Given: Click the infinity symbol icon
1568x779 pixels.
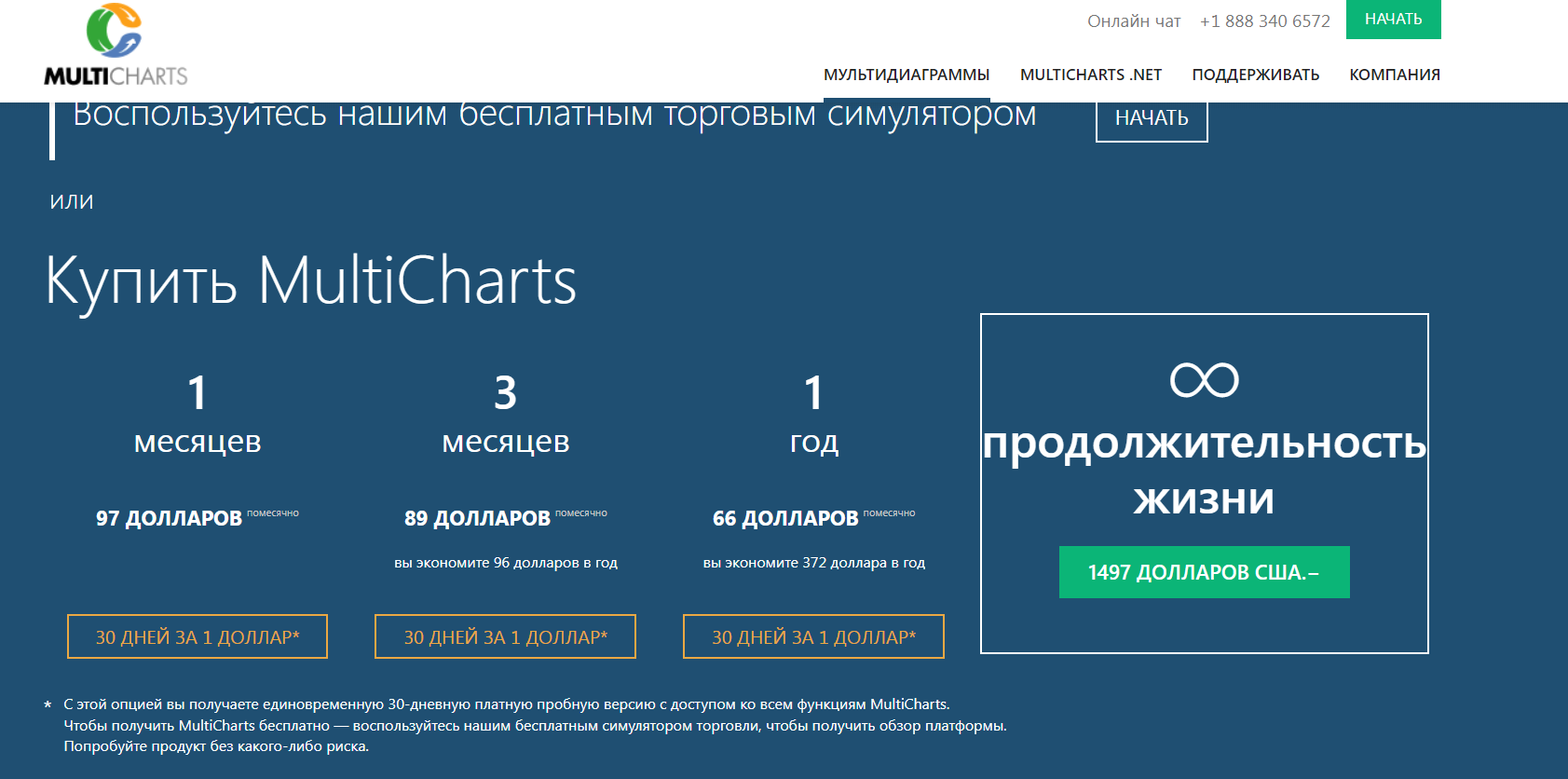Looking at the screenshot, I should pyautogui.click(x=1204, y=380).
